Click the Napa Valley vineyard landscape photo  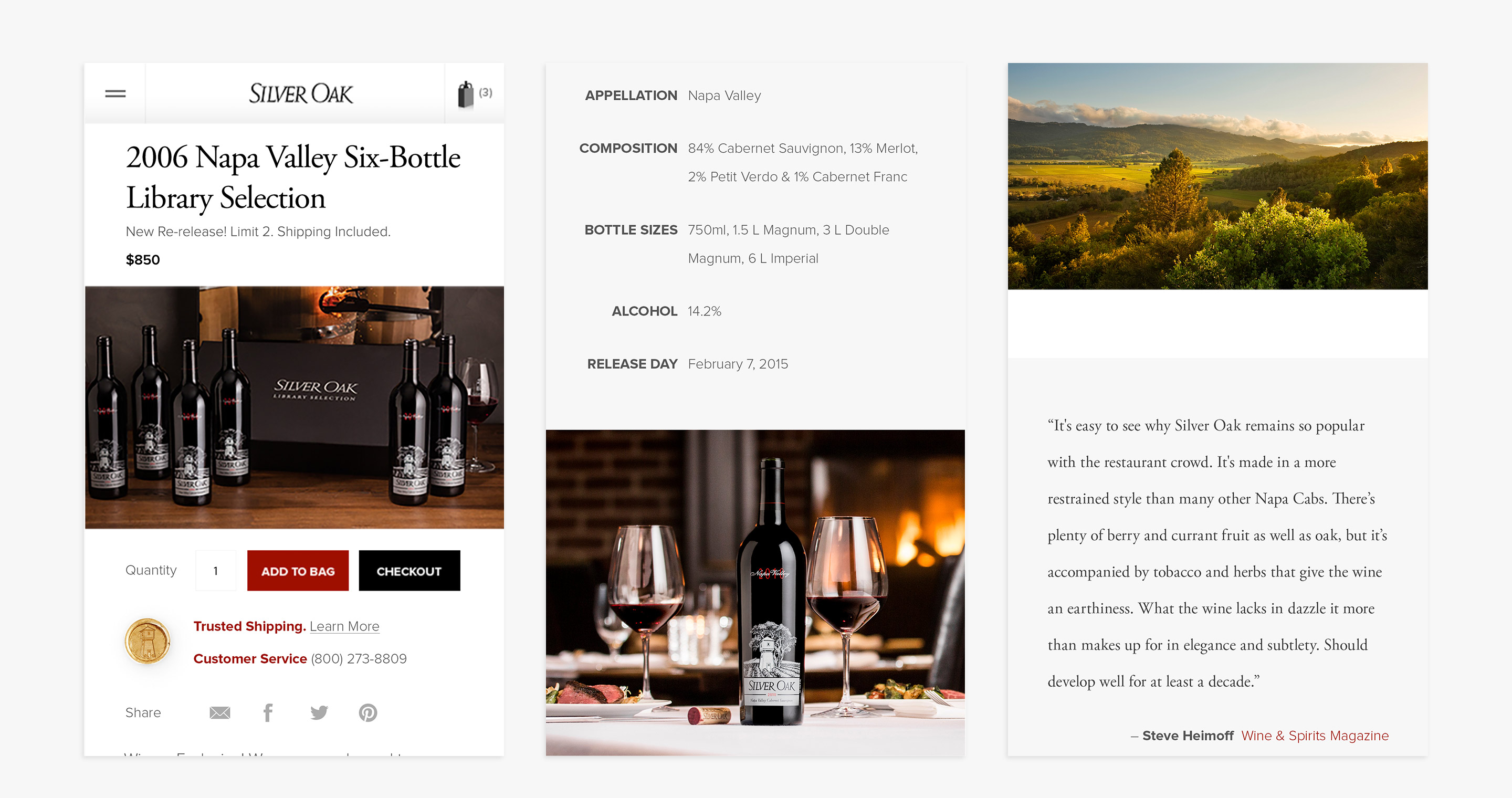coord(1217,176)
